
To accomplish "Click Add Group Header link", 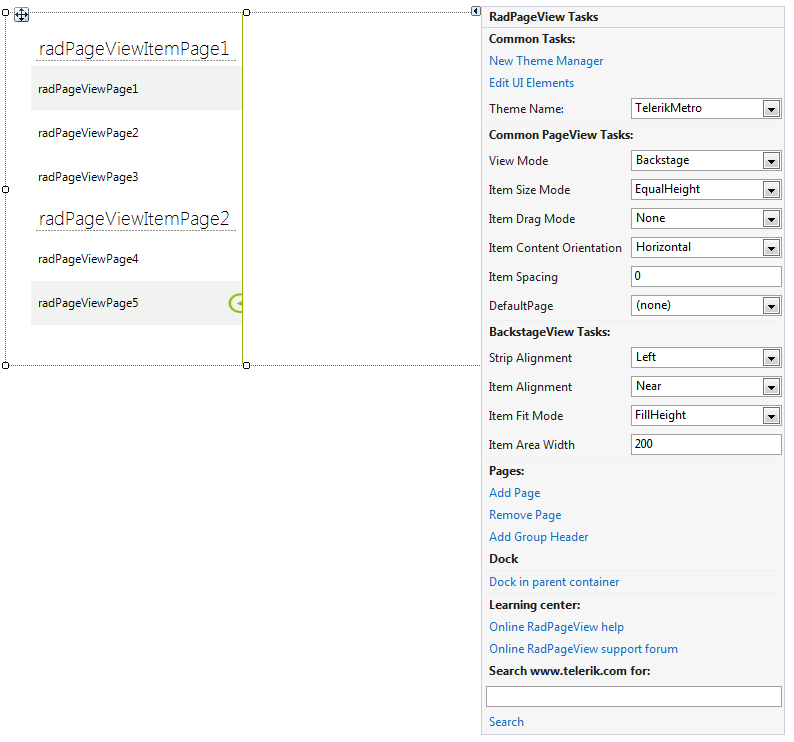I will (538, 537).
